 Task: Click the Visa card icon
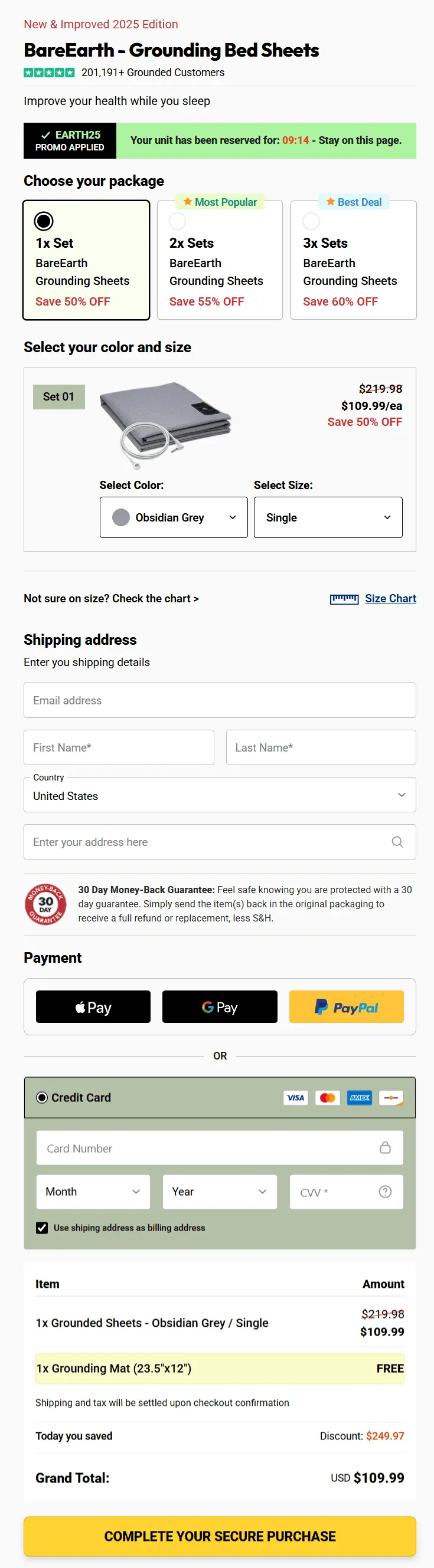(296, 1097)
